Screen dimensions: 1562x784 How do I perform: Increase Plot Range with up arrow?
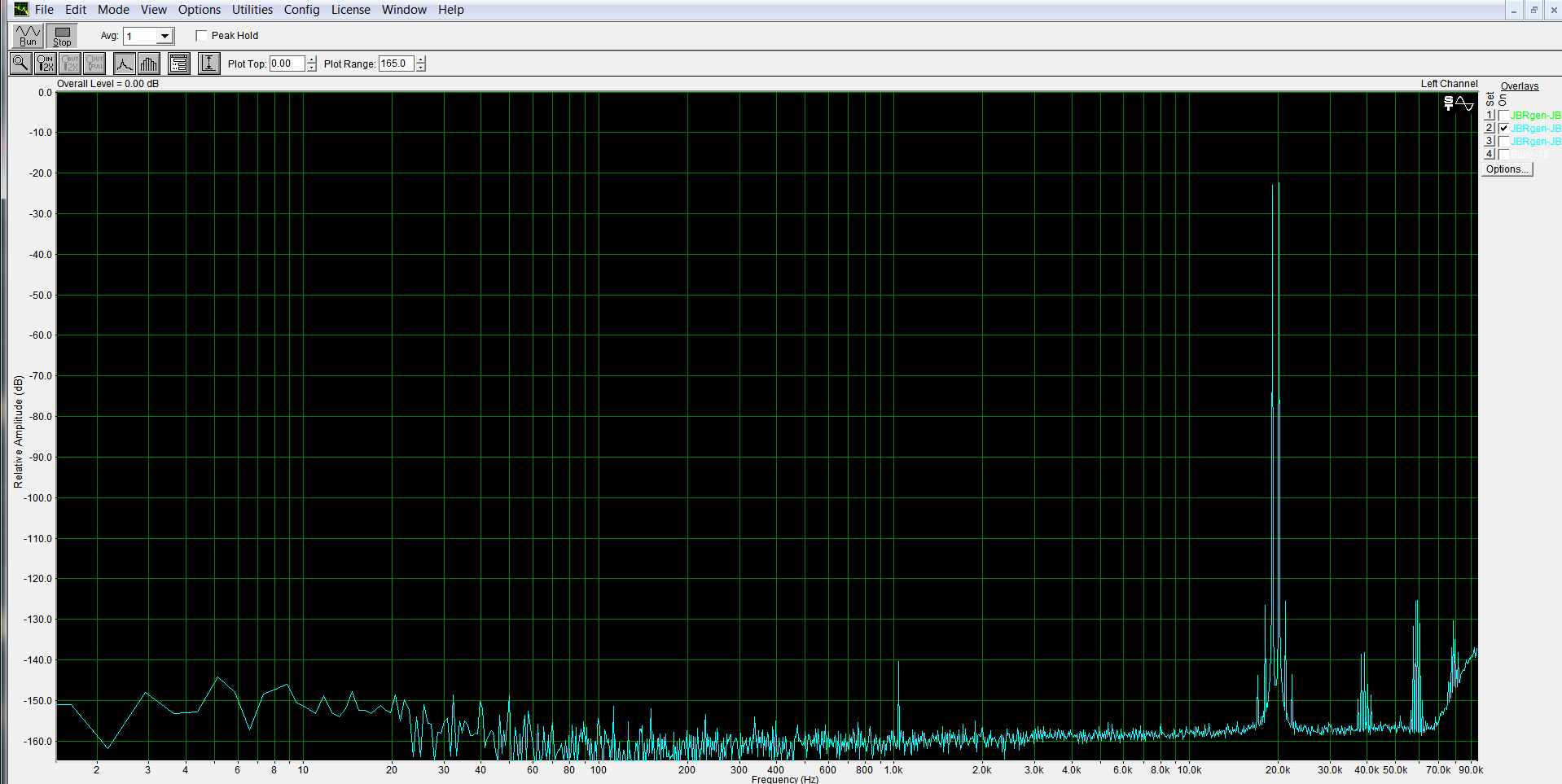pyautogui.click(x=421, y=59)
